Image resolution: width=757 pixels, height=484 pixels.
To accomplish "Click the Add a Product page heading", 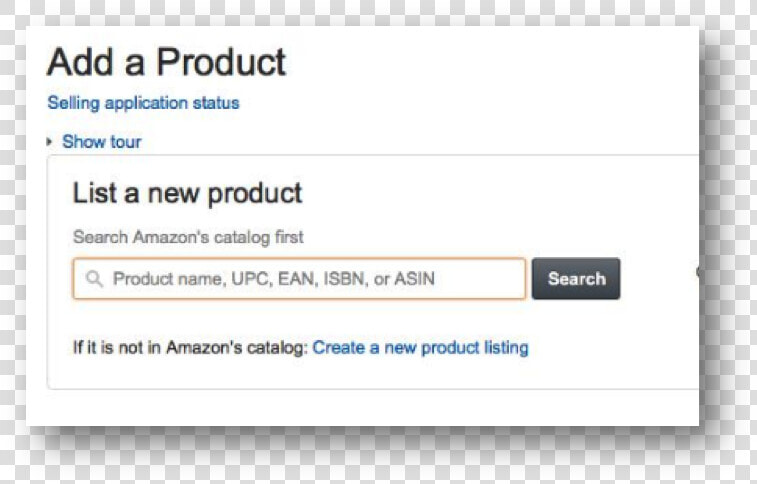I will tap(167, 62).
